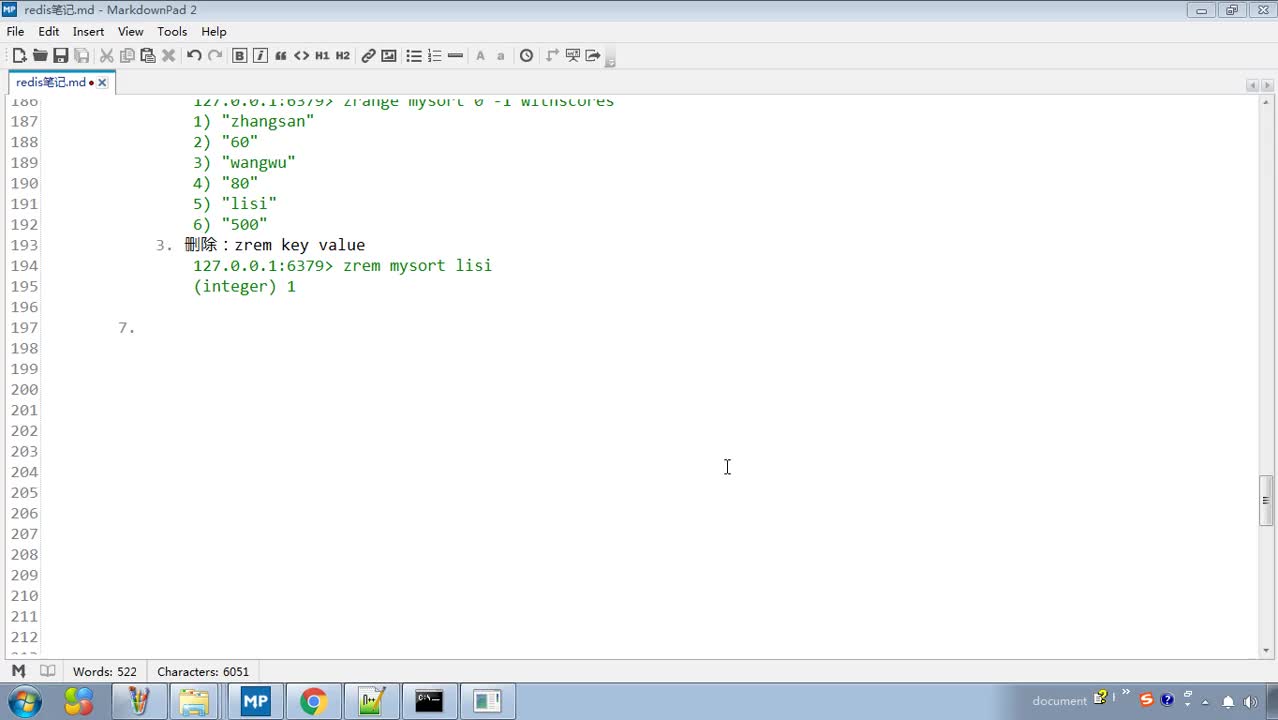Open toolbar overflow options dropdown

610,59
